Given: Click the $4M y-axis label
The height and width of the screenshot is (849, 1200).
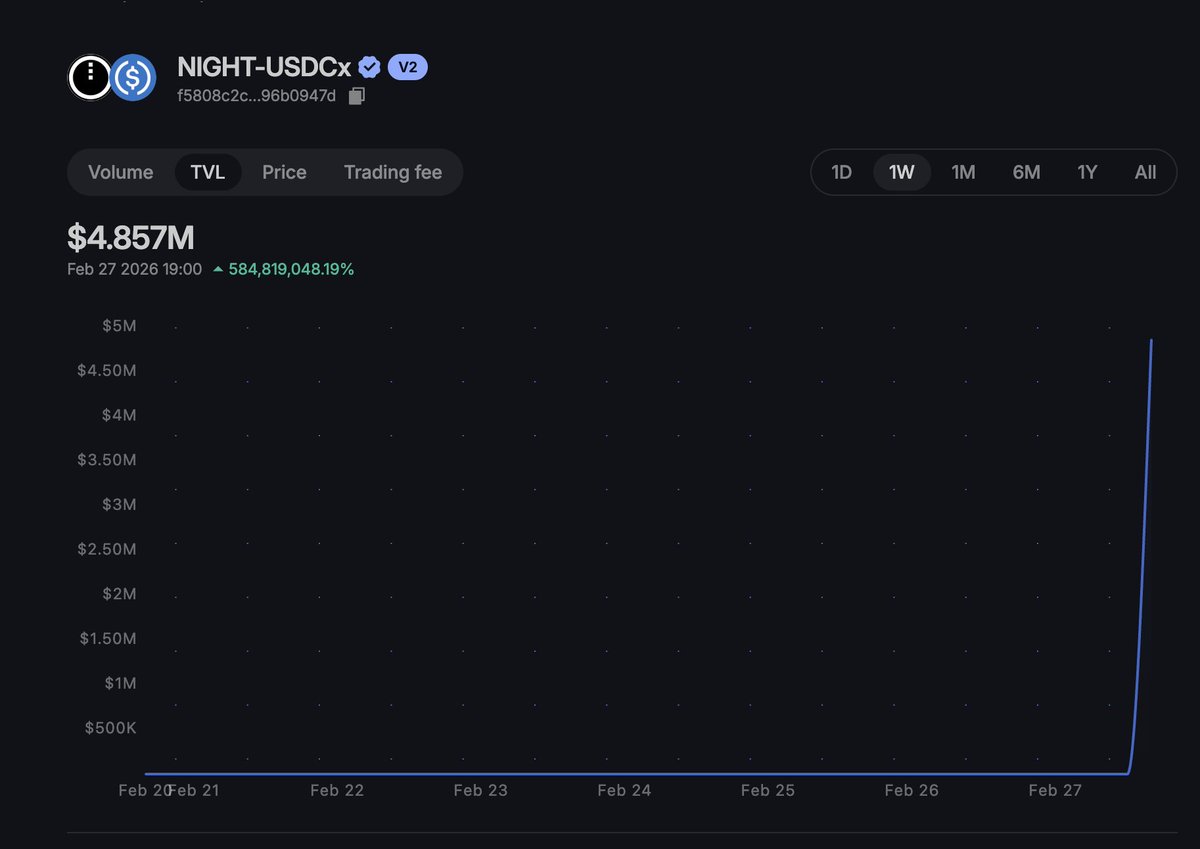Looking at the screenshot, I should pyautogui.click(x=119, y=415).
